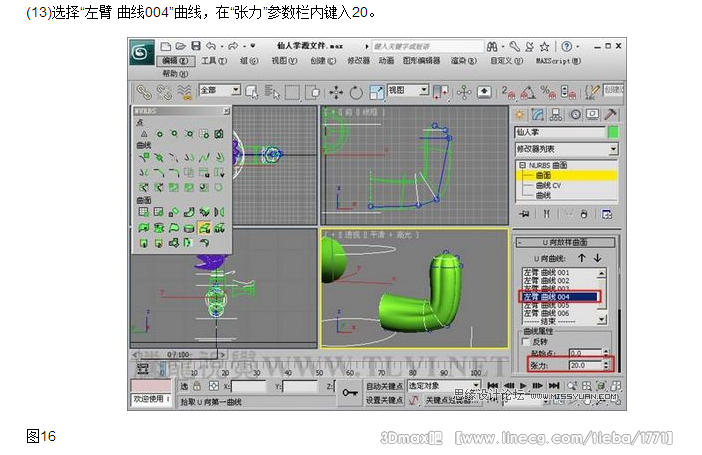Open the Display panel tab icon
Screen dimensions: 702x455
[592, 115]
